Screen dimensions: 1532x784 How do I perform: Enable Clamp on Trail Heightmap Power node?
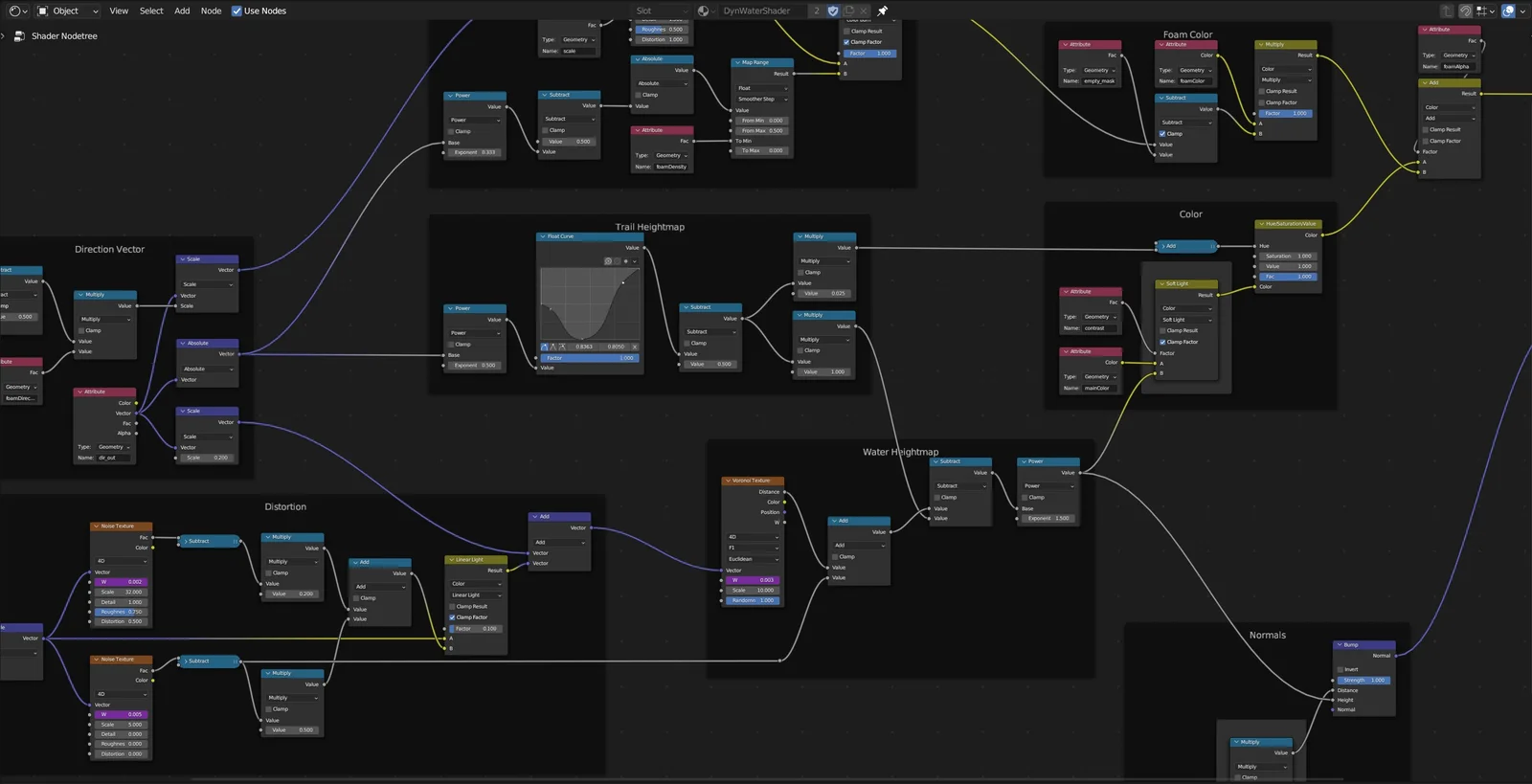click(453, 344)
